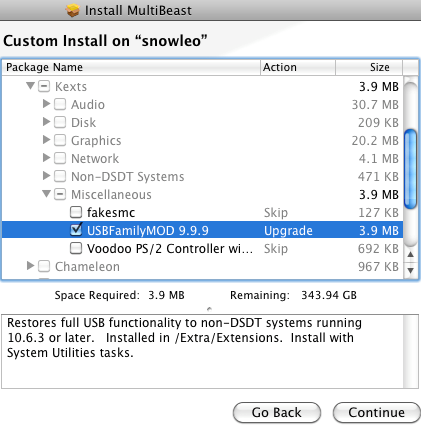
Task: Select the Miscellaneous row label
Action: point(111,195)
